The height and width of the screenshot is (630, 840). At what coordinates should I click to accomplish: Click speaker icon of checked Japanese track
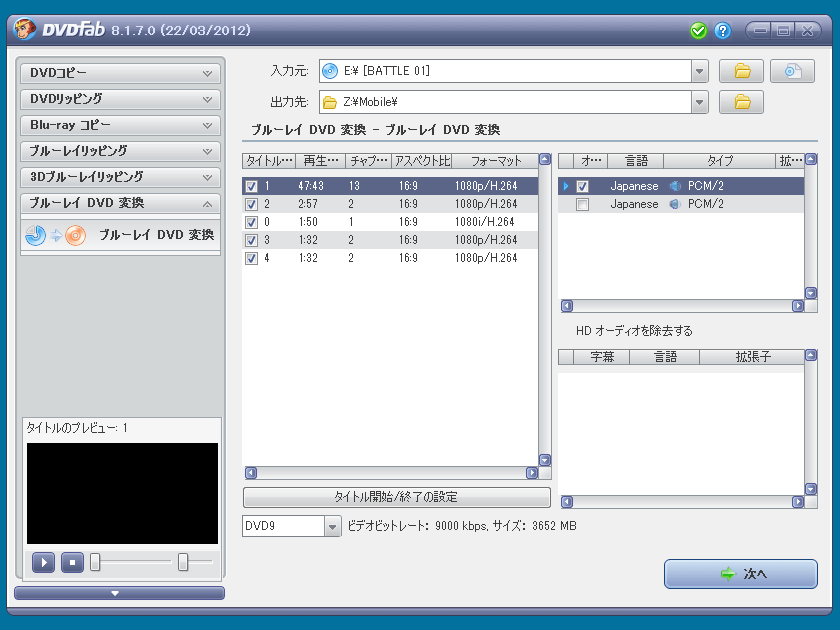675,186
